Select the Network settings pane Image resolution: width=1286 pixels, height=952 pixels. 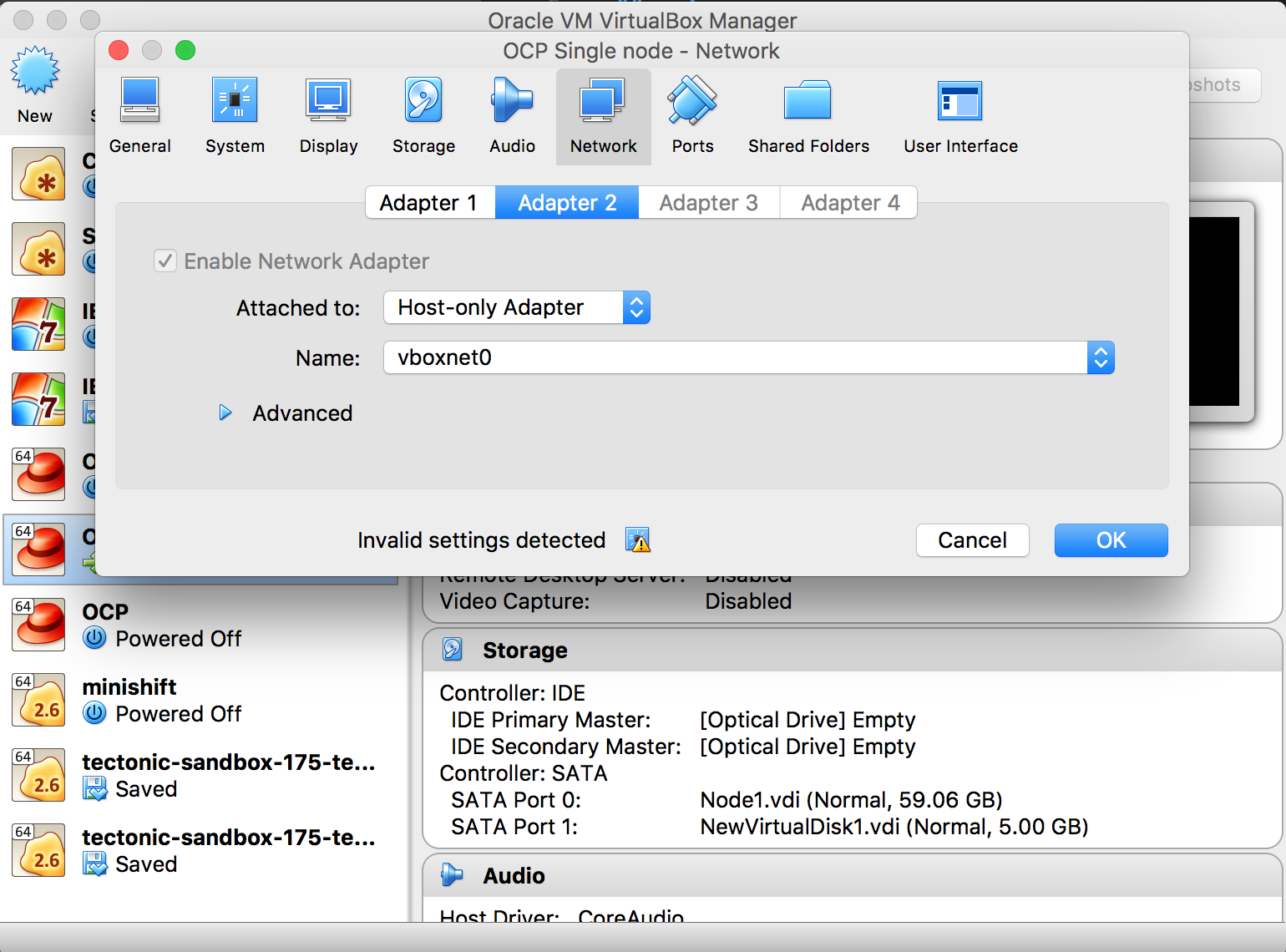click(603, 116)
